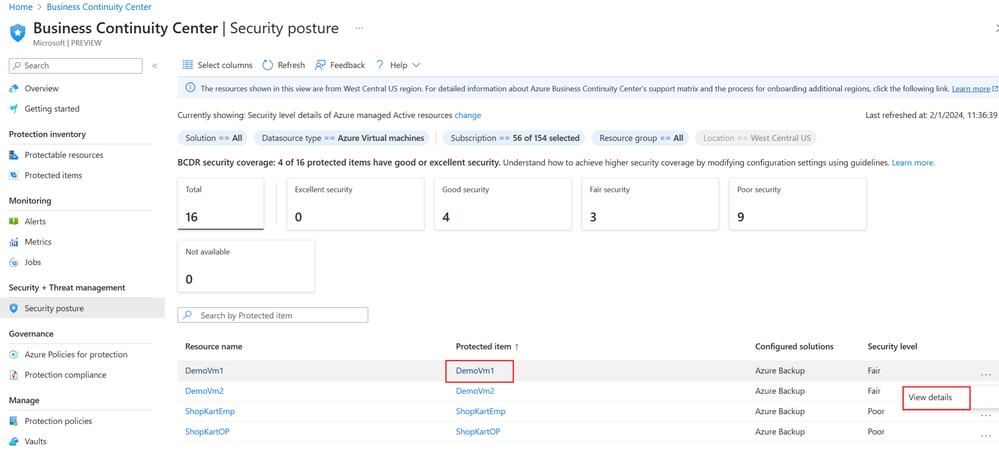
Task: Go to Protected items page
Action: point(54,175)
